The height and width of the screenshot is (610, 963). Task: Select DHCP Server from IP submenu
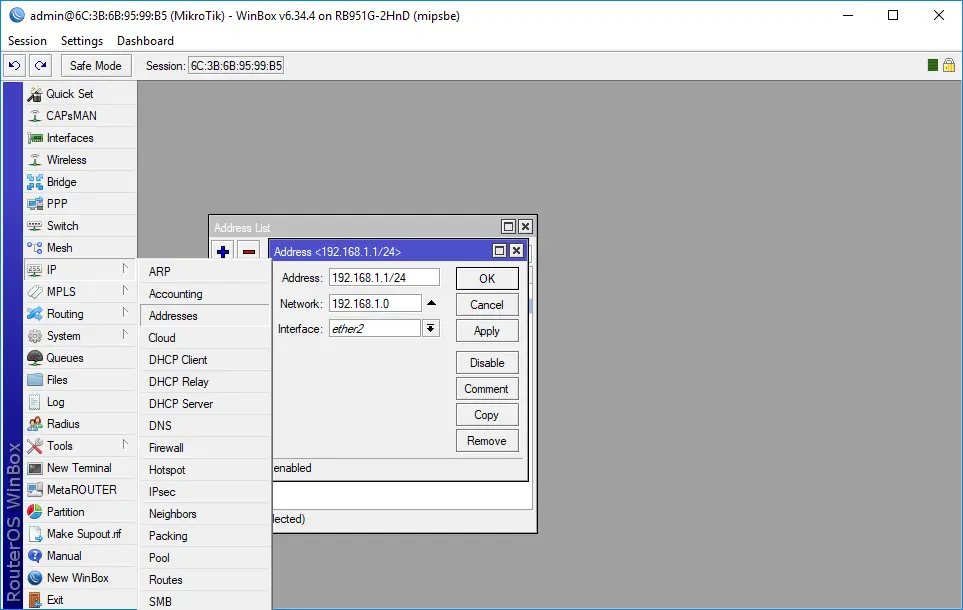(x=205, y=404)
